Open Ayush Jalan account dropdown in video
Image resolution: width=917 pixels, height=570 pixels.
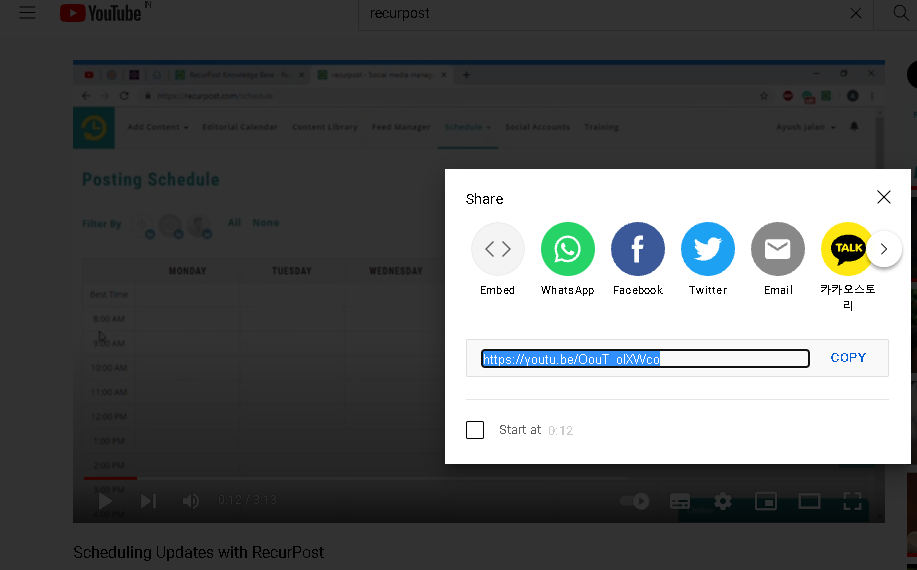pos(805,127)
